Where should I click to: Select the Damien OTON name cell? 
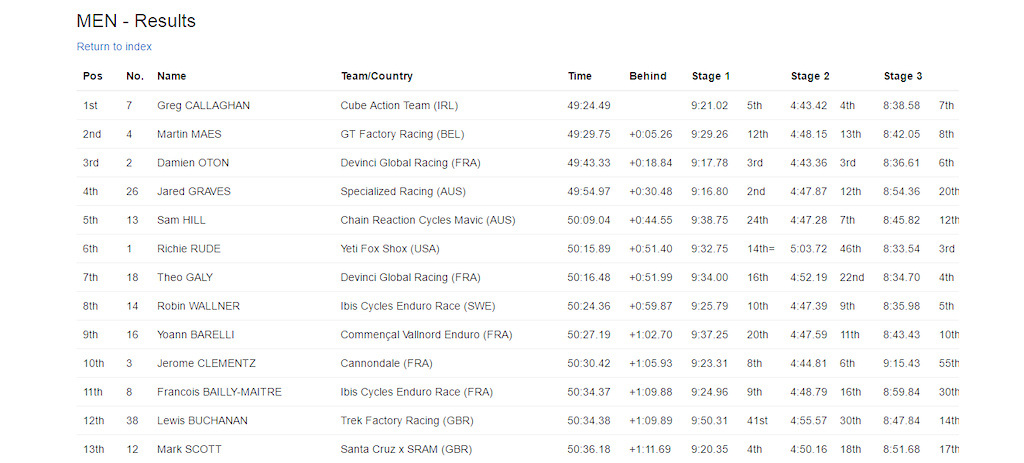(x=193, y=163)
